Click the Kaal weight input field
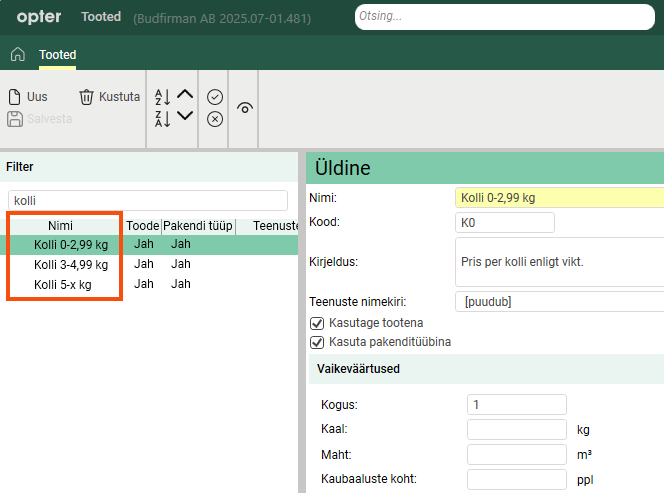664x493 pixels. pyautogui.click(x=516, y=430)
